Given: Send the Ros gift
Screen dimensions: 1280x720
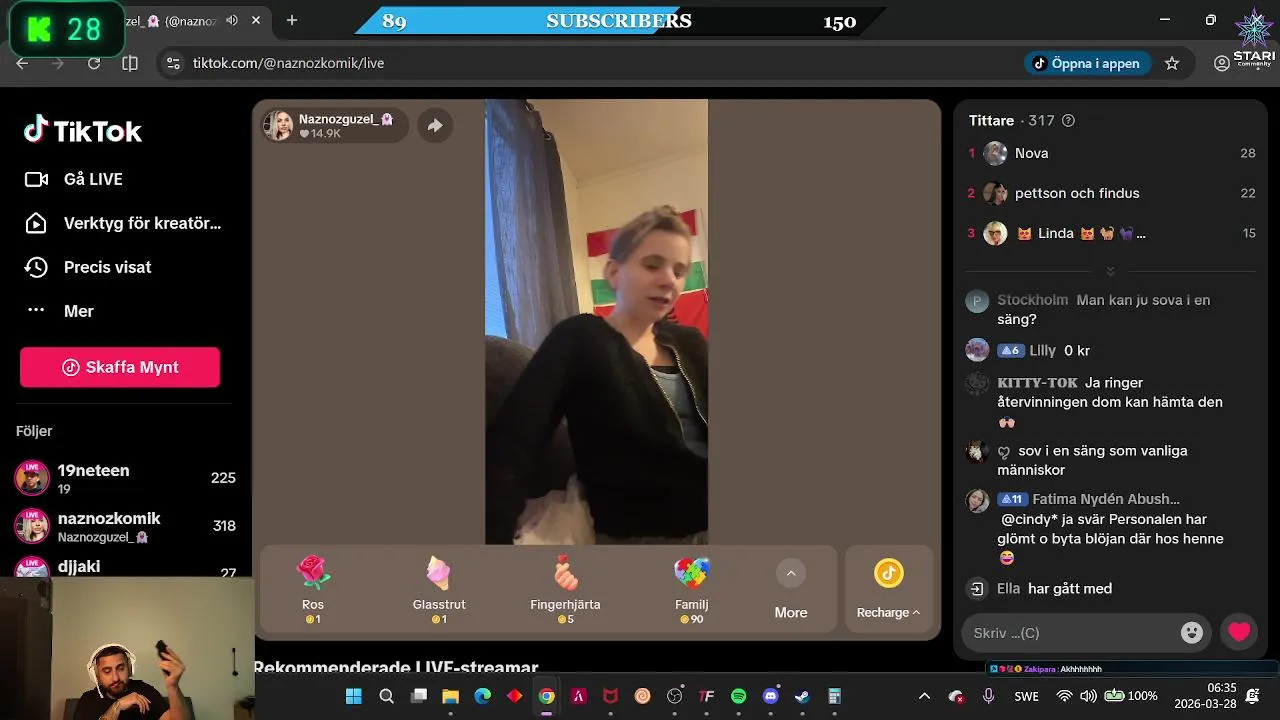Looking at the screenshot, I should click(313, 590).
